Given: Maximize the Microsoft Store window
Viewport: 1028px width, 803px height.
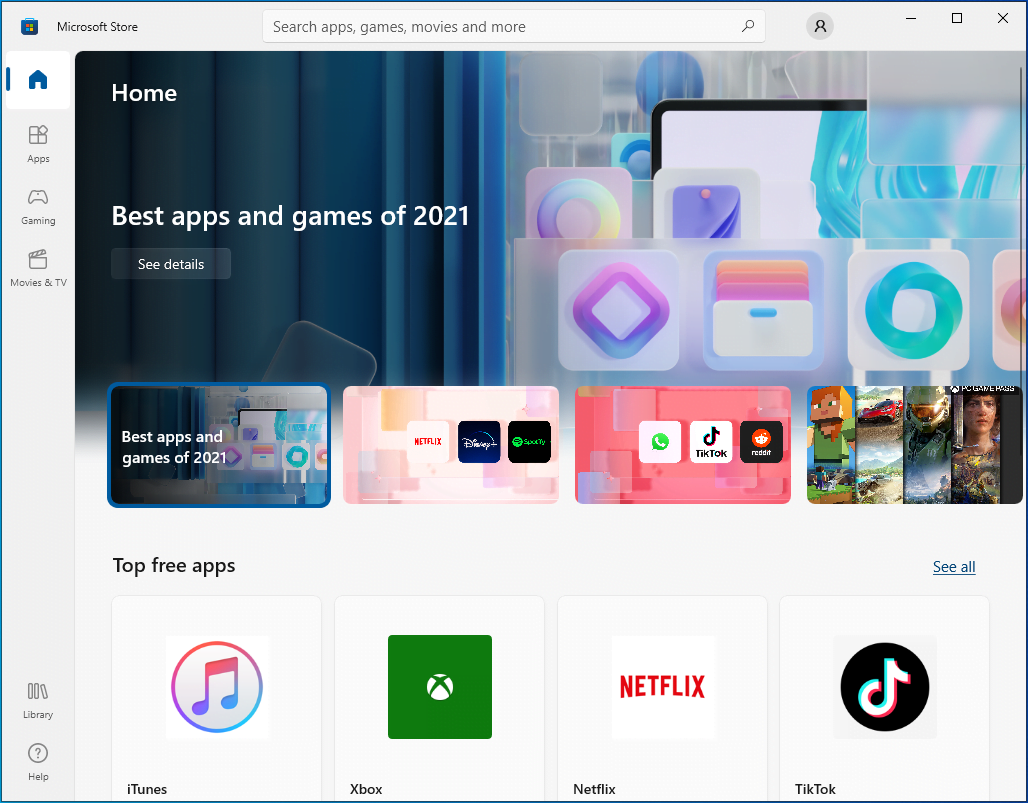Looking at the screenshot, I should (x=957, y=18).
